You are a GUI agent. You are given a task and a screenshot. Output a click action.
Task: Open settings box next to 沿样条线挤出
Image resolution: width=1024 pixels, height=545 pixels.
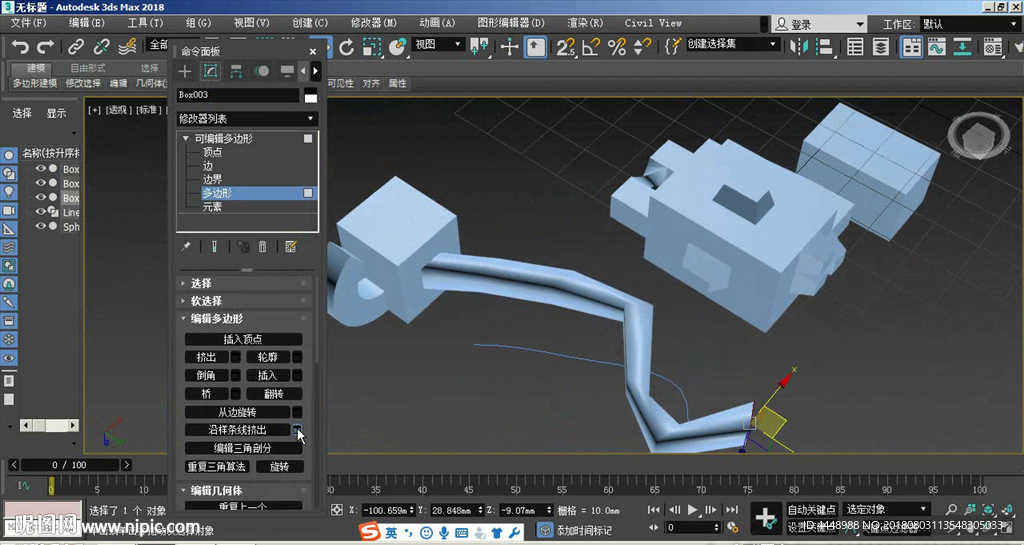click(297, 429)
